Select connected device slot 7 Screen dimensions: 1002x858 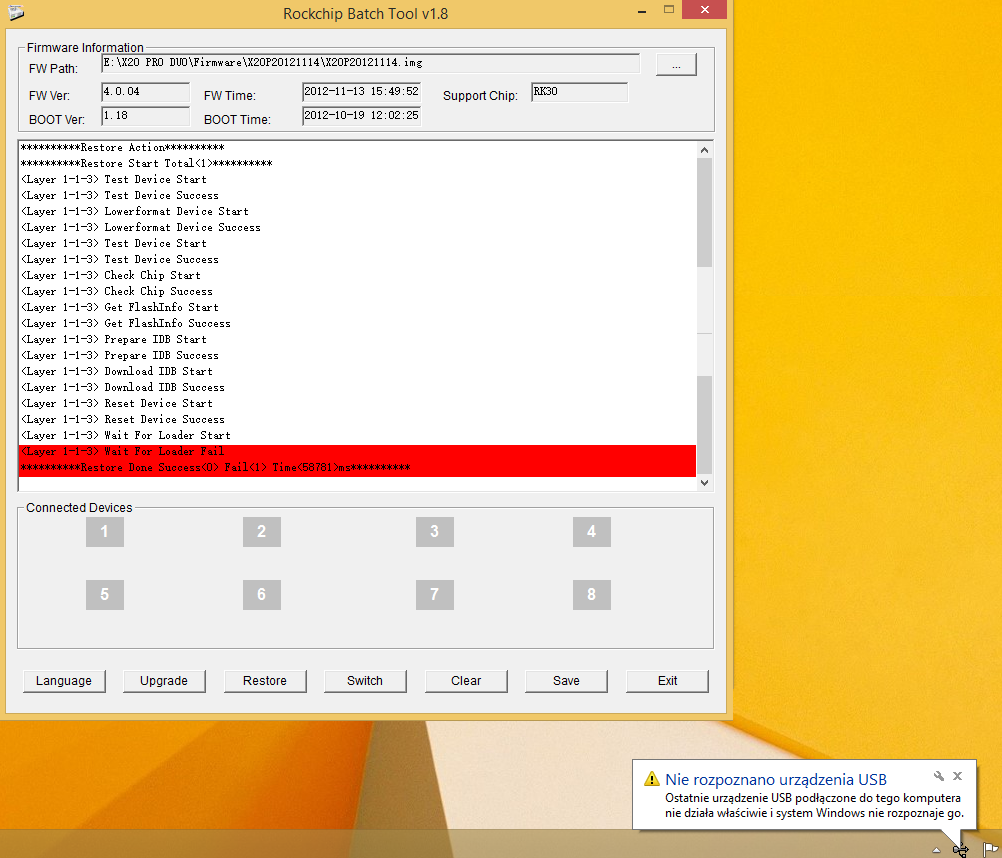click(x=435, y=595)
